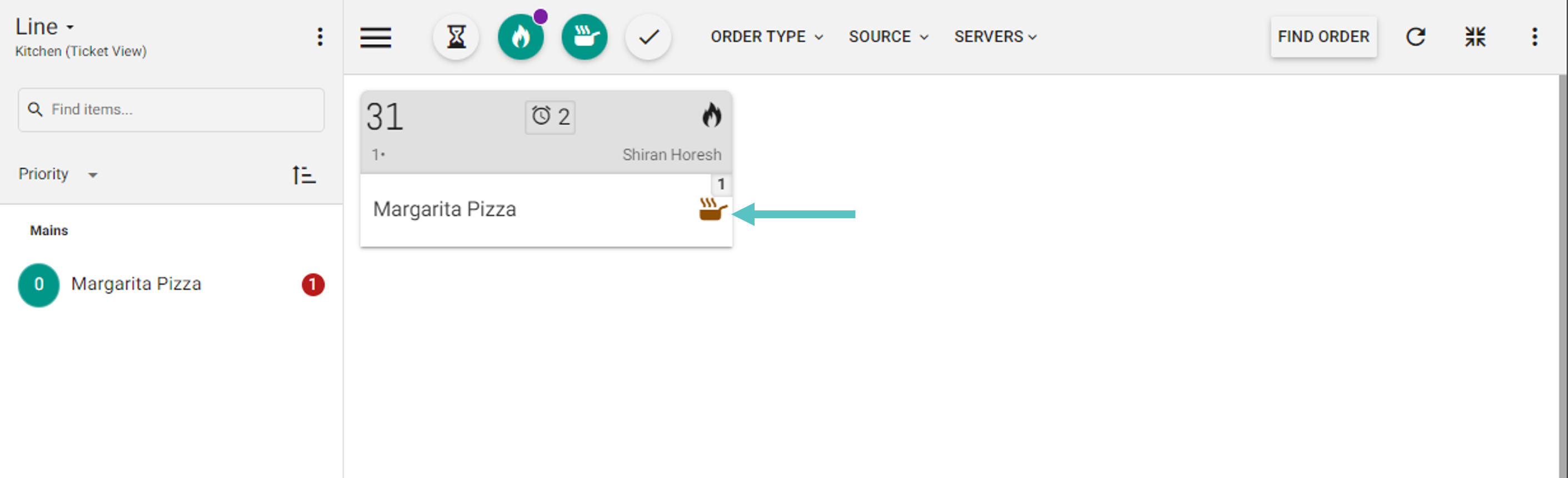The width and height of the screenshot is (1568, 478).
Task: Toggle the sort order icon
Action: tap(304, 174)
